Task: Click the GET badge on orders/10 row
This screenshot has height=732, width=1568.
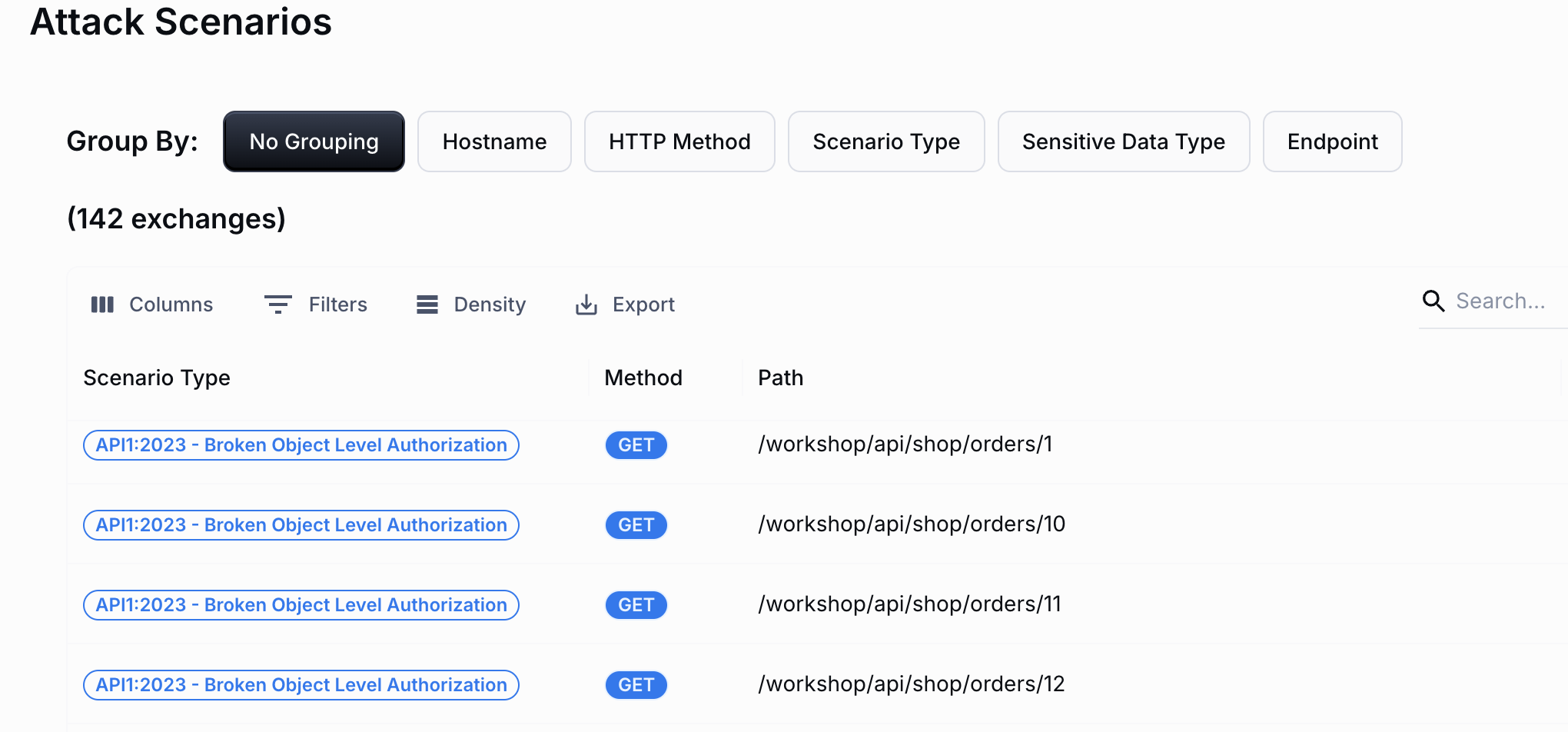Action: tap(636, 524)
